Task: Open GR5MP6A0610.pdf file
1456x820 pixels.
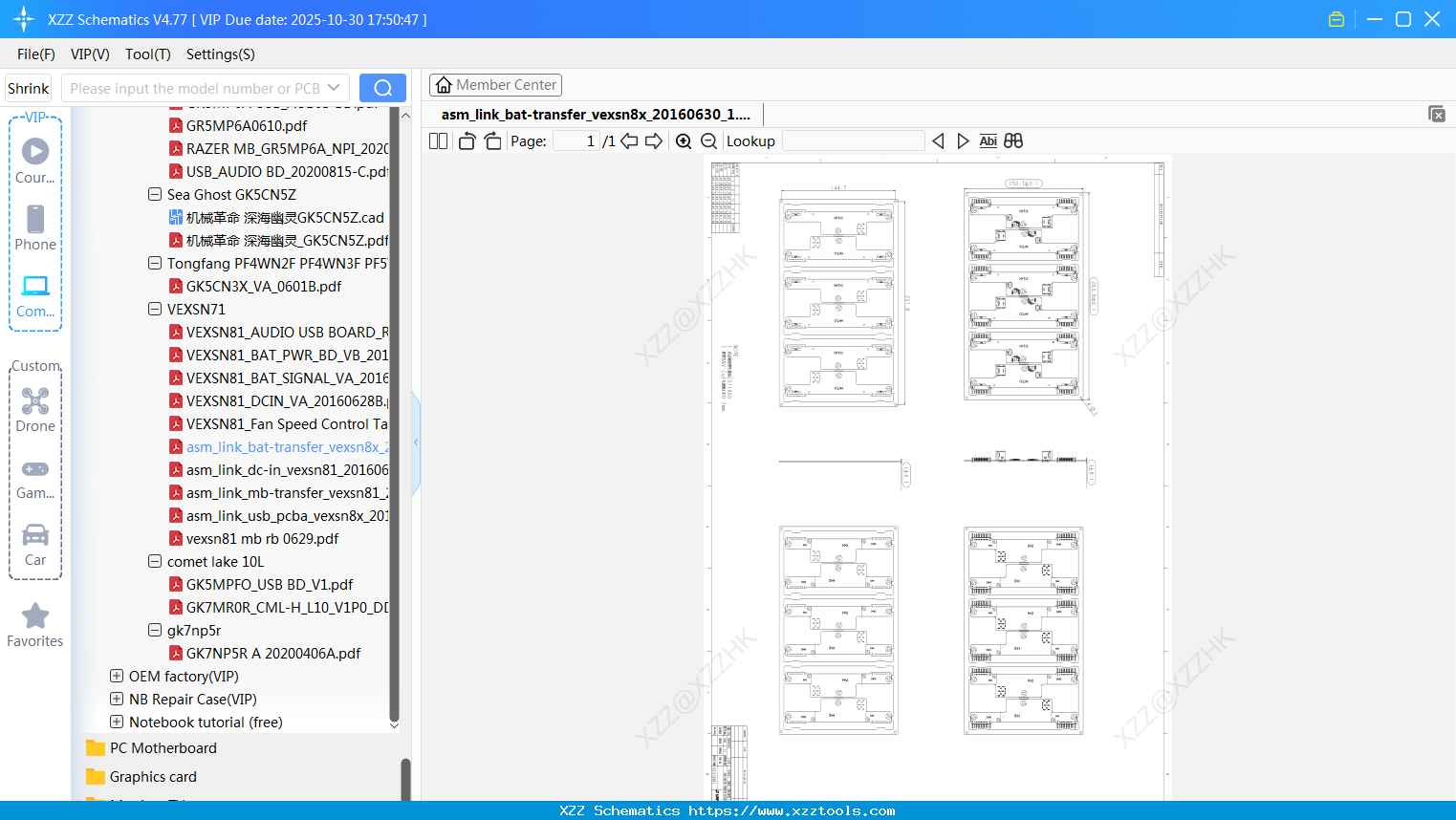Action: [x=247, y=125]
